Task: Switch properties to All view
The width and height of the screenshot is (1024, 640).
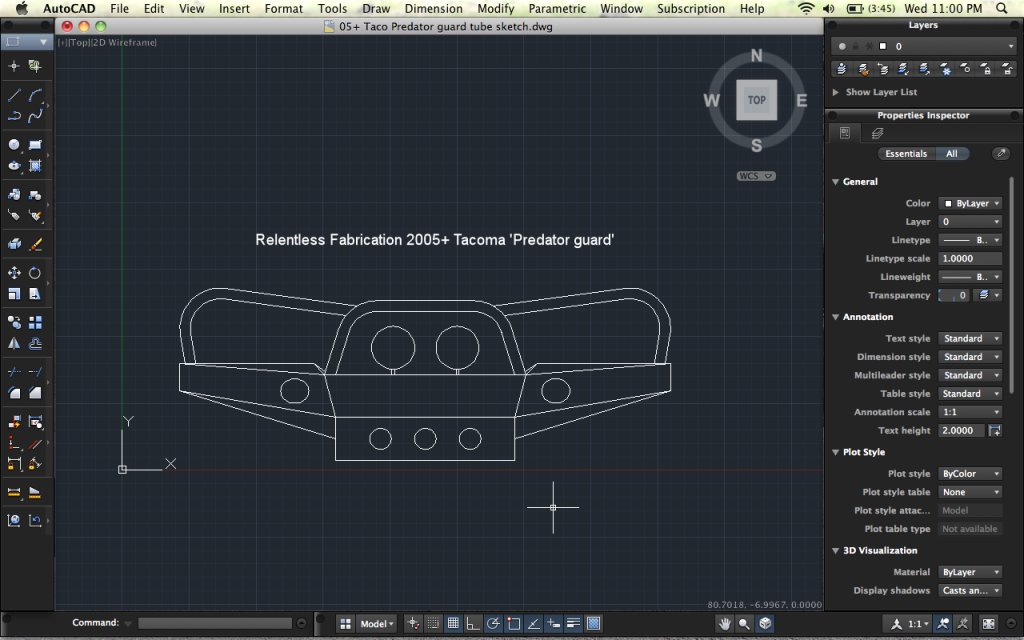Action: [952, 153]
